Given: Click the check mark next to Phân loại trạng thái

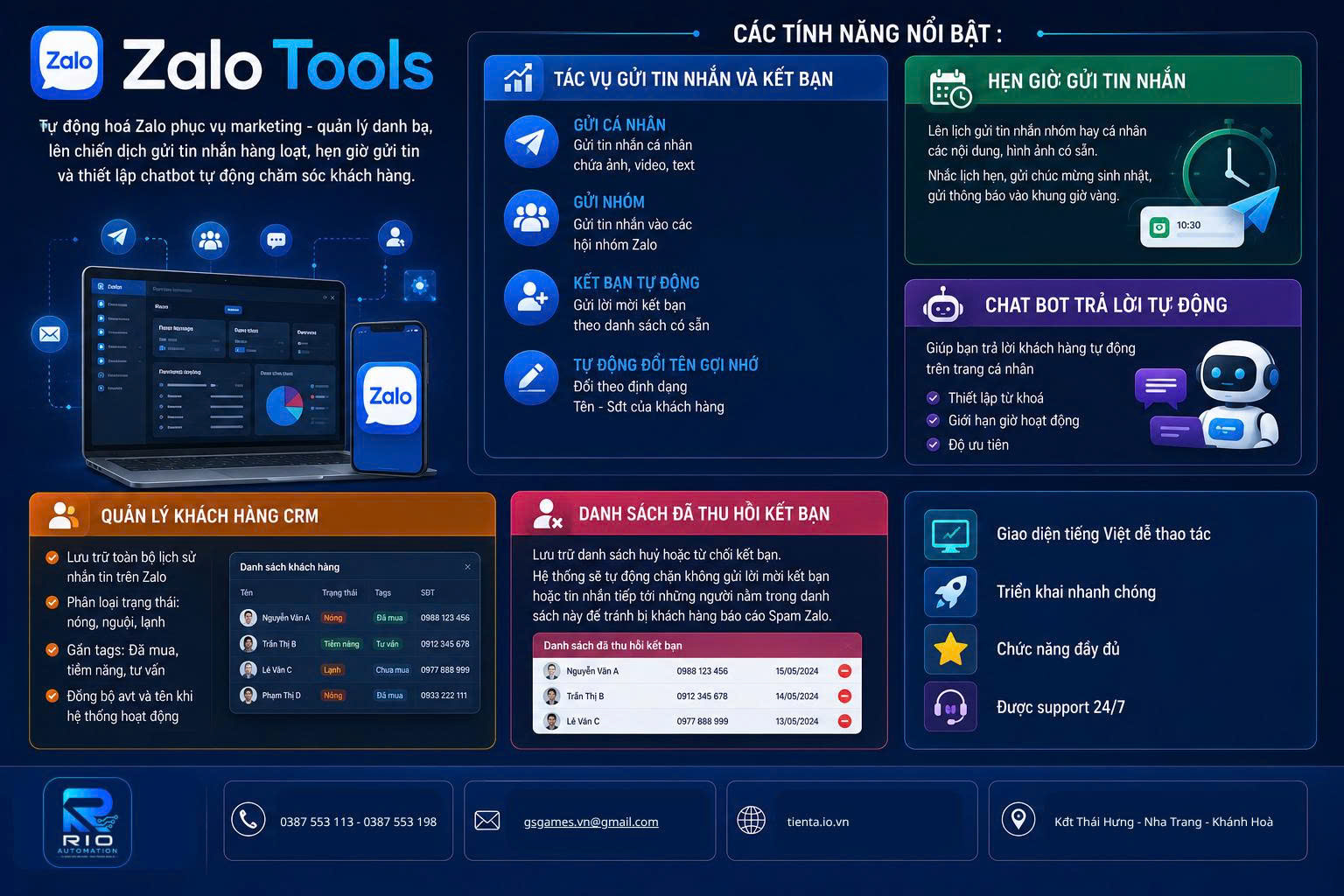Looking at the screenshot, I should [x=52, y=603].
